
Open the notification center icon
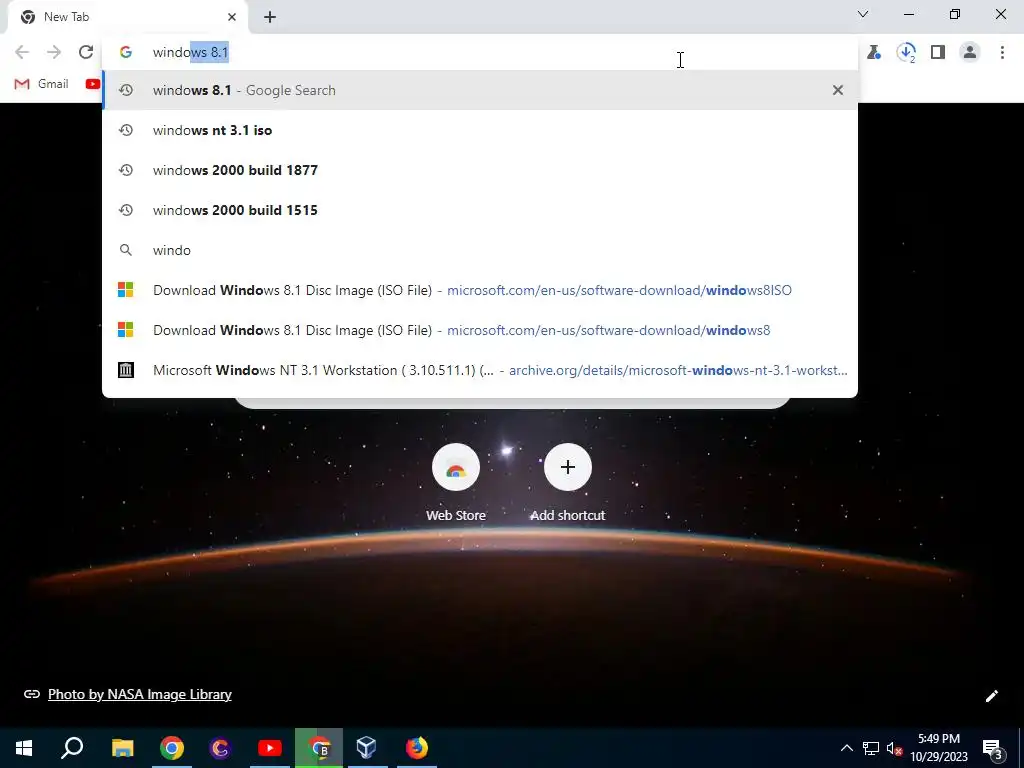[993, 748]
